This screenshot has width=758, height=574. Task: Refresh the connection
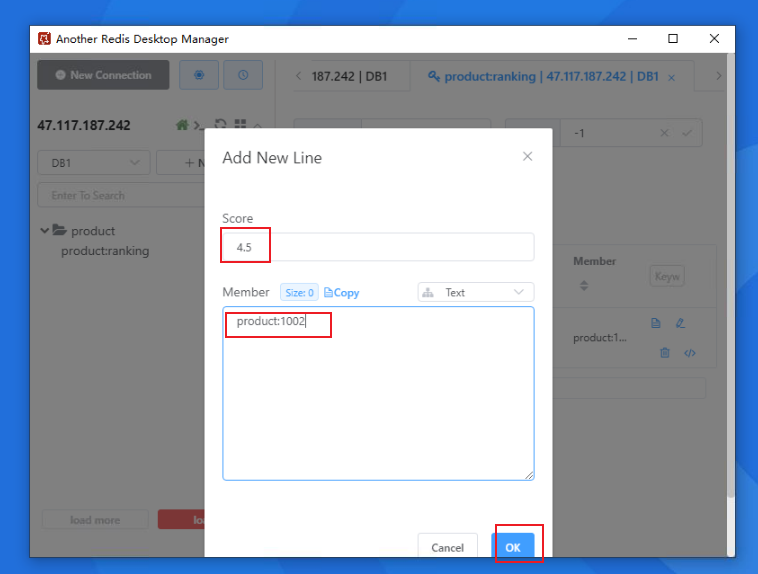point(220,124)
